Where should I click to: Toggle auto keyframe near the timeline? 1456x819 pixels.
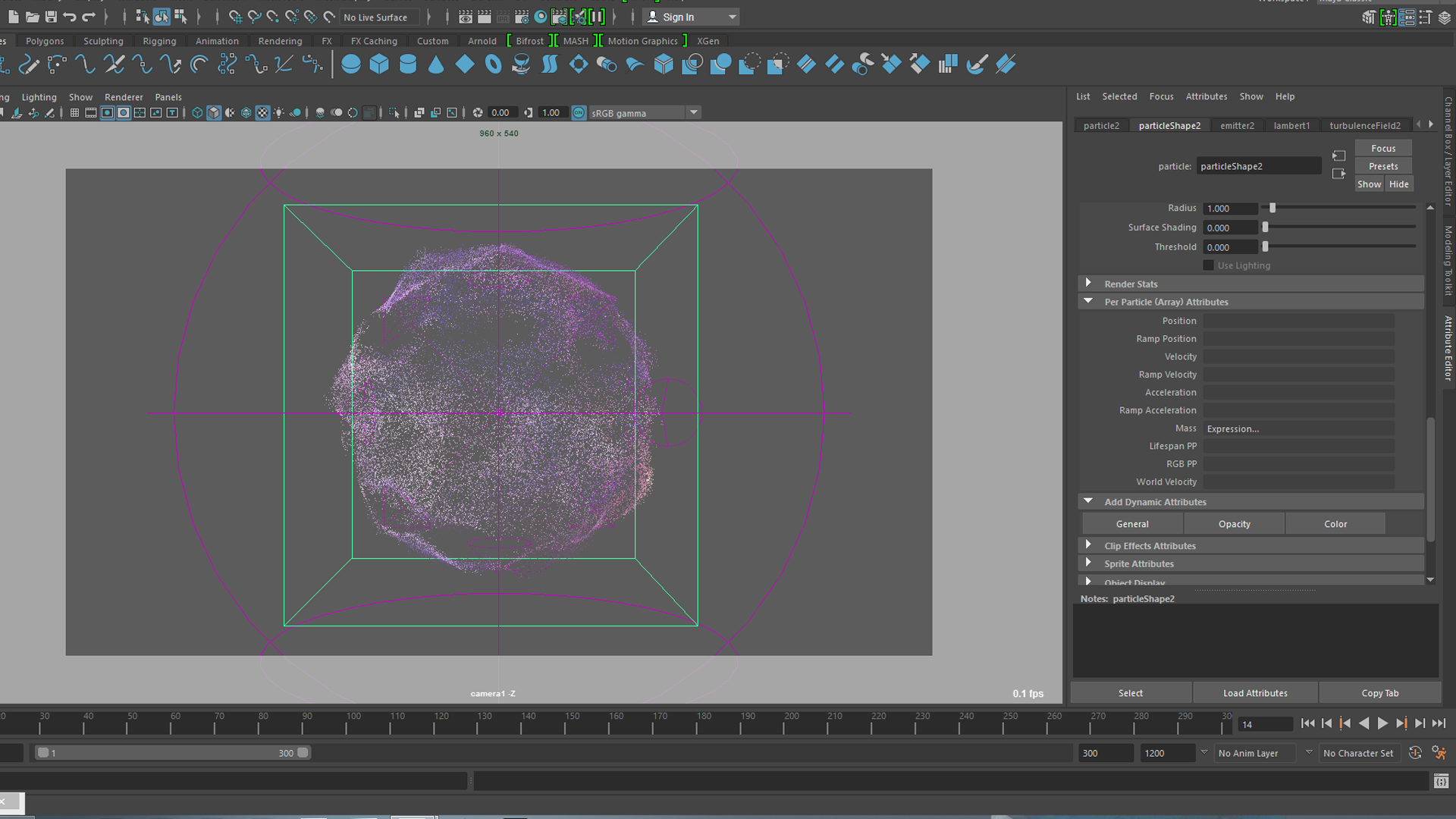point(1415,752)
